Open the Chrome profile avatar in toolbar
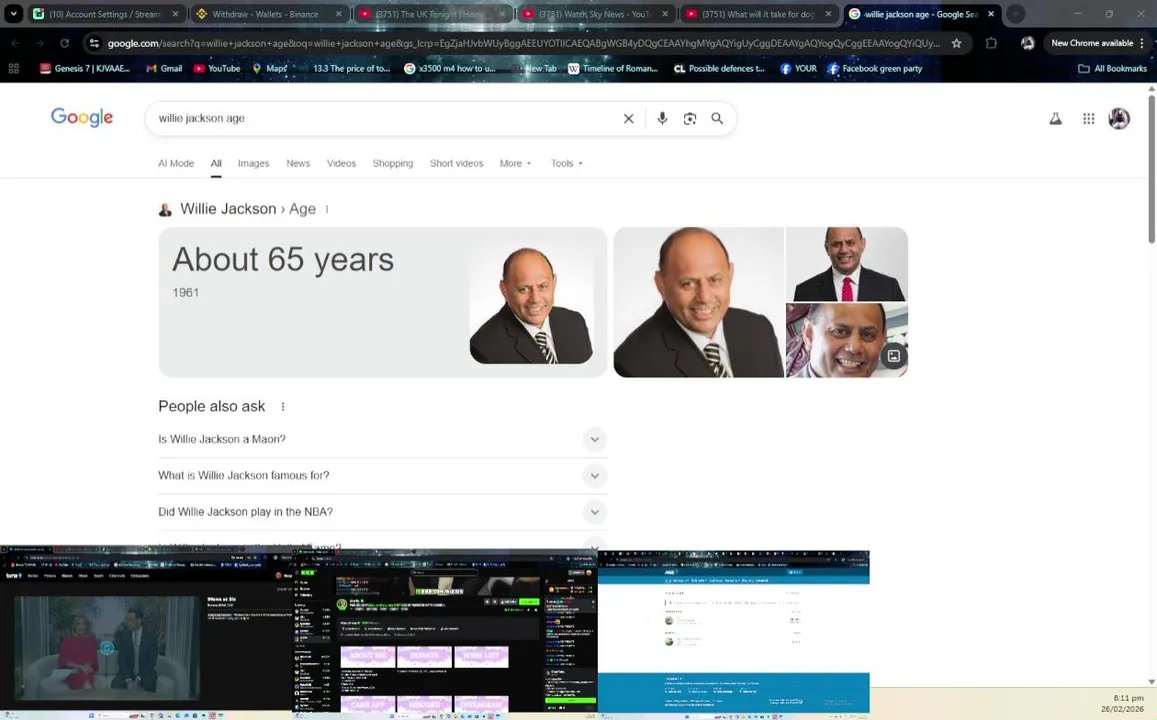The height and width of the screenshot is (720, 1157). (1027, 44)
